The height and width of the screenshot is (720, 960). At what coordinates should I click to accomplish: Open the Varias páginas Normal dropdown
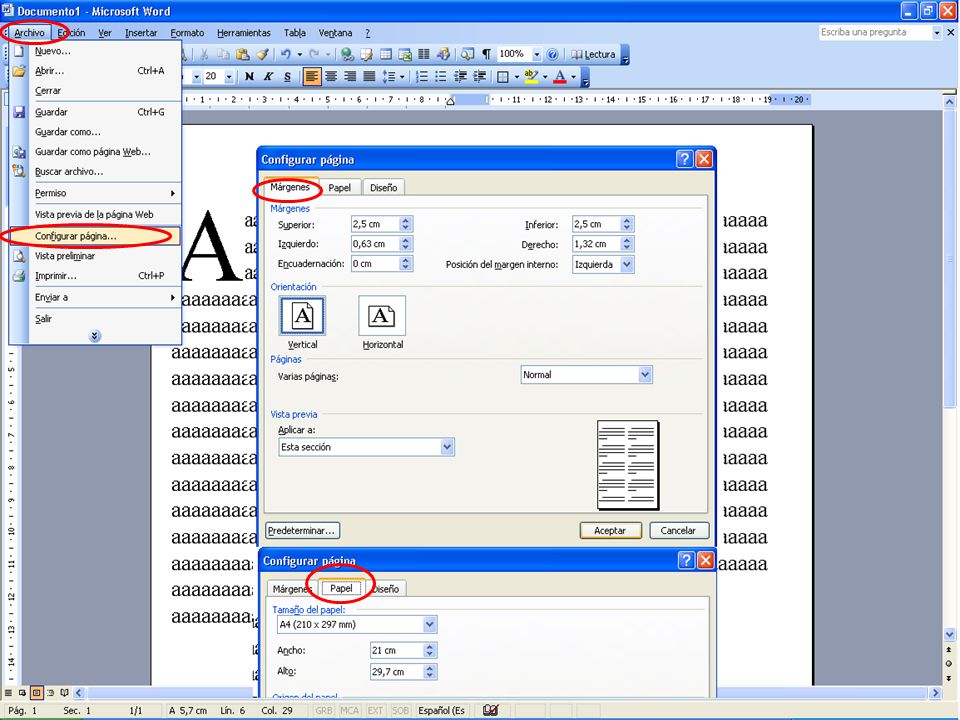[645, 375]
